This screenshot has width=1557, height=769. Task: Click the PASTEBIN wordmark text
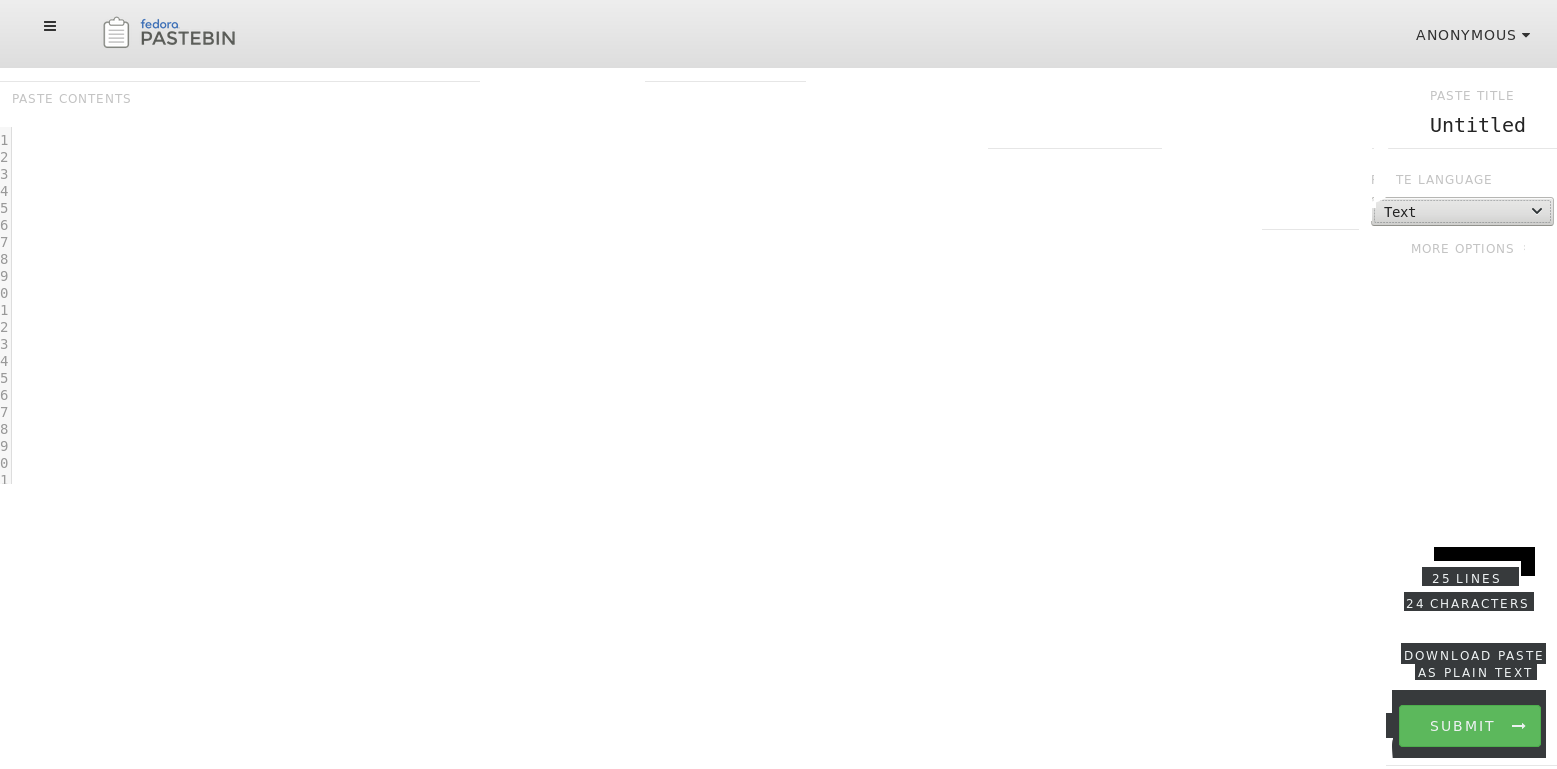pos(188,39)
